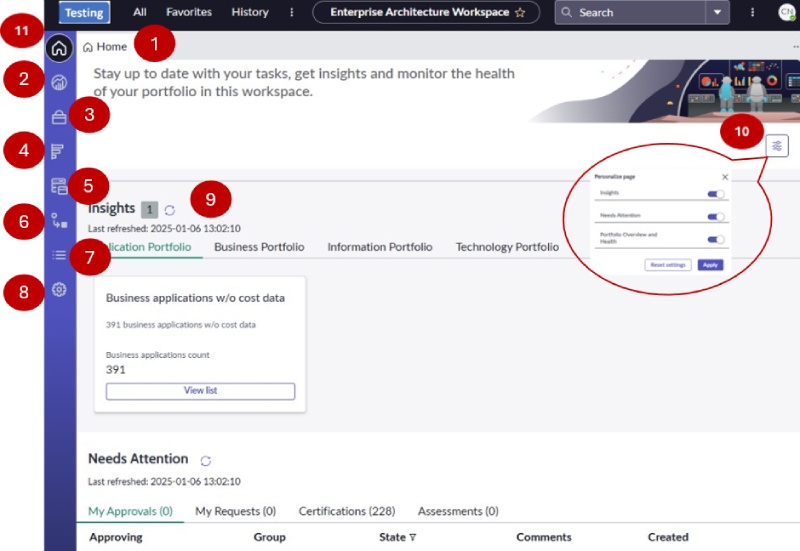Viewport: 800px width, 551px height.
Task: Click the Created column header
Action: tap(668, 537)
